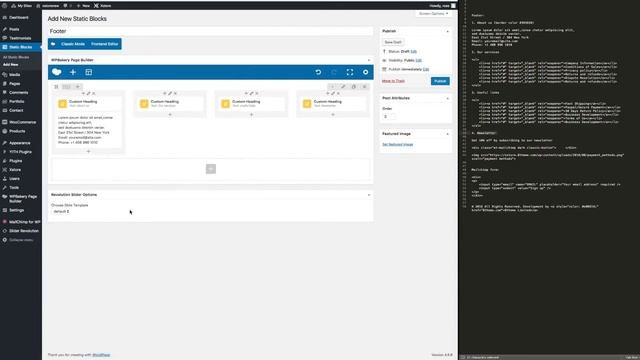The height and width of the screenshot is (360, 640).
Task: Click Edit link next to Visibility Public
Action: pos(418,60)
